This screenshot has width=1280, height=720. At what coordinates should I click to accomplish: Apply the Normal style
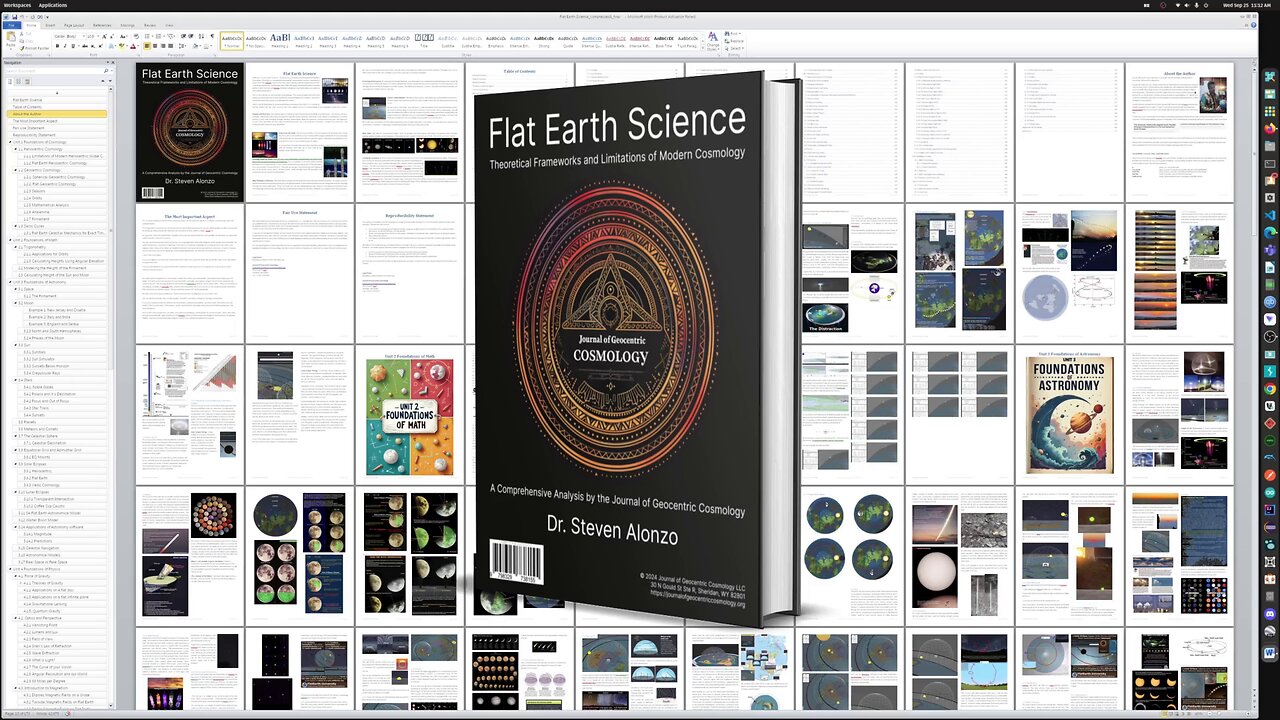[x=231, y=41]
